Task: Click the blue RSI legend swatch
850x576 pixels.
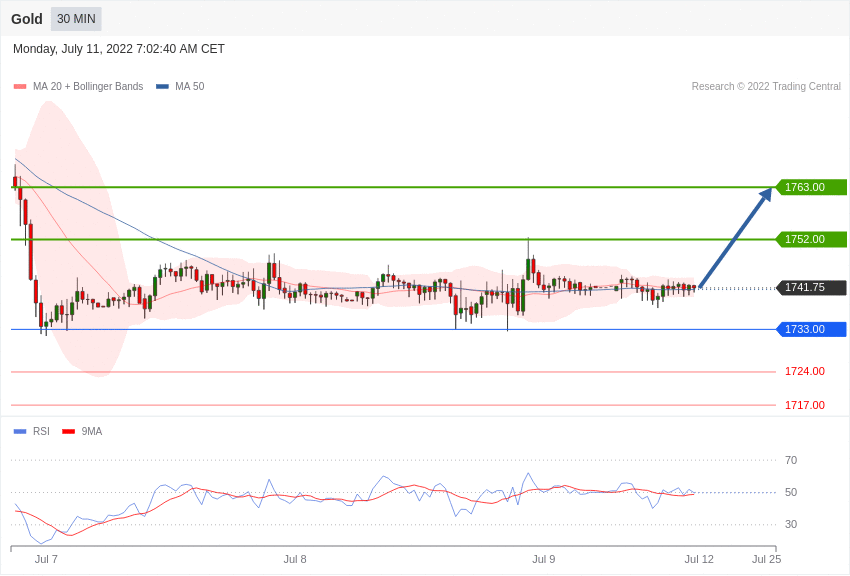Action: point(20,431)
